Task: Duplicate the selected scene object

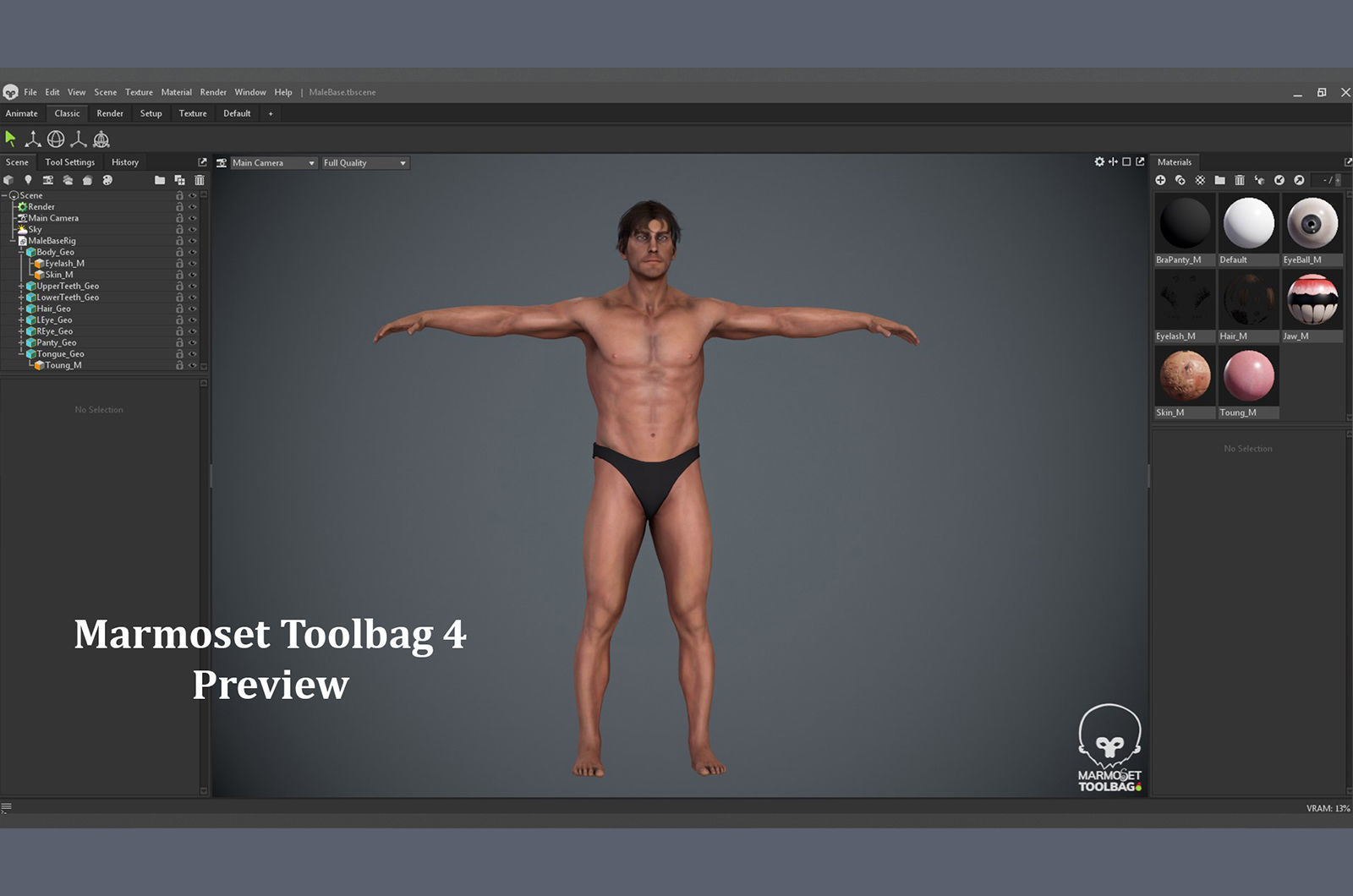Action: click(x=179, y=180)
